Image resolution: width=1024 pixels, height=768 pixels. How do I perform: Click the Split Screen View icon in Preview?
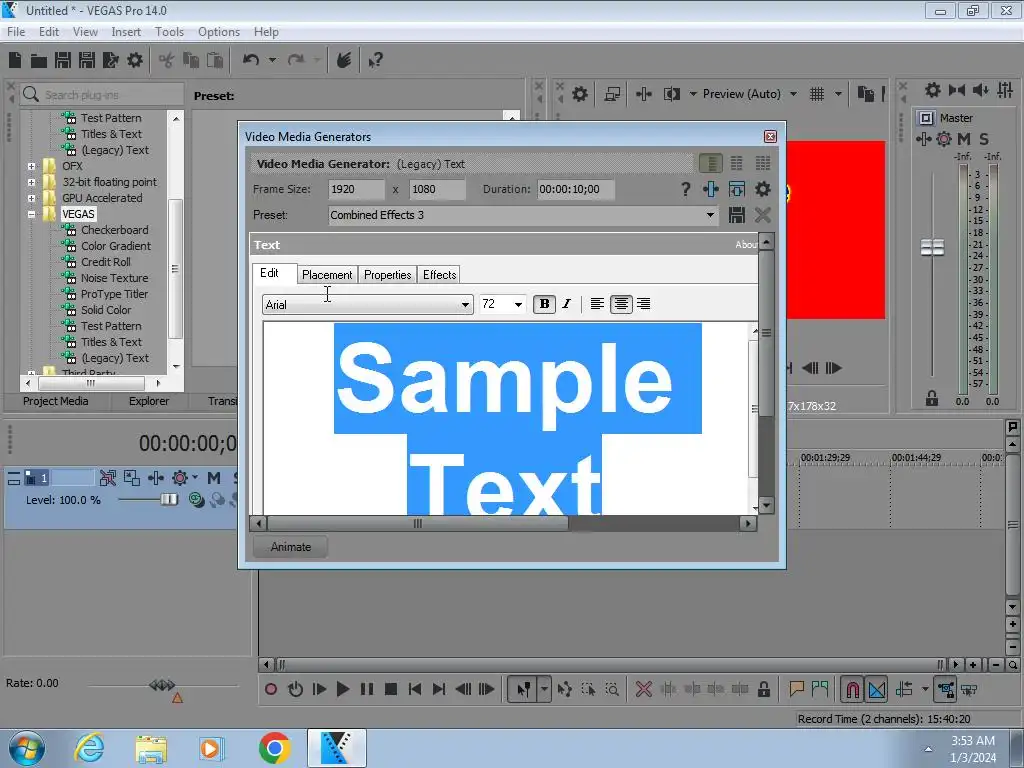(x=671, y=94)
